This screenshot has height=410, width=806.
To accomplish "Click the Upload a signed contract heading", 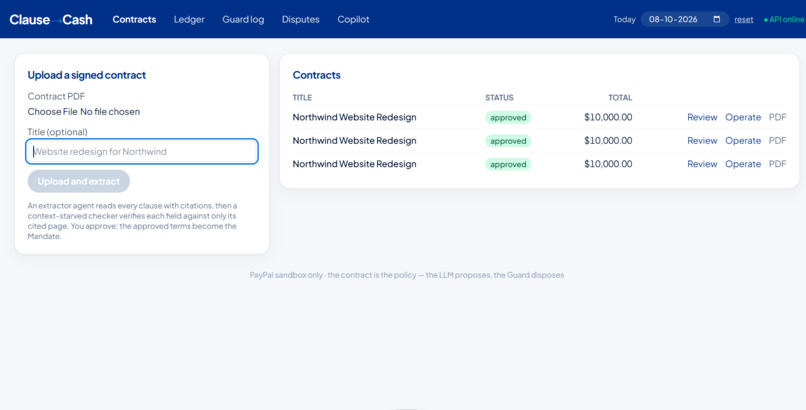I will point(87,75).
